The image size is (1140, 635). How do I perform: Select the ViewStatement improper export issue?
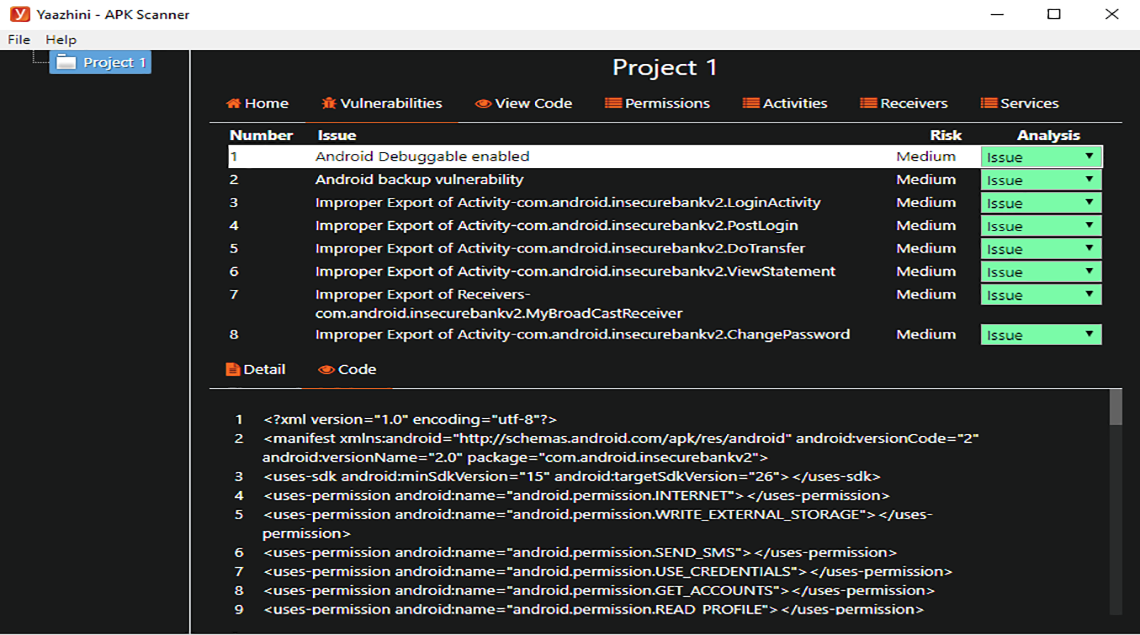(665, 271)
